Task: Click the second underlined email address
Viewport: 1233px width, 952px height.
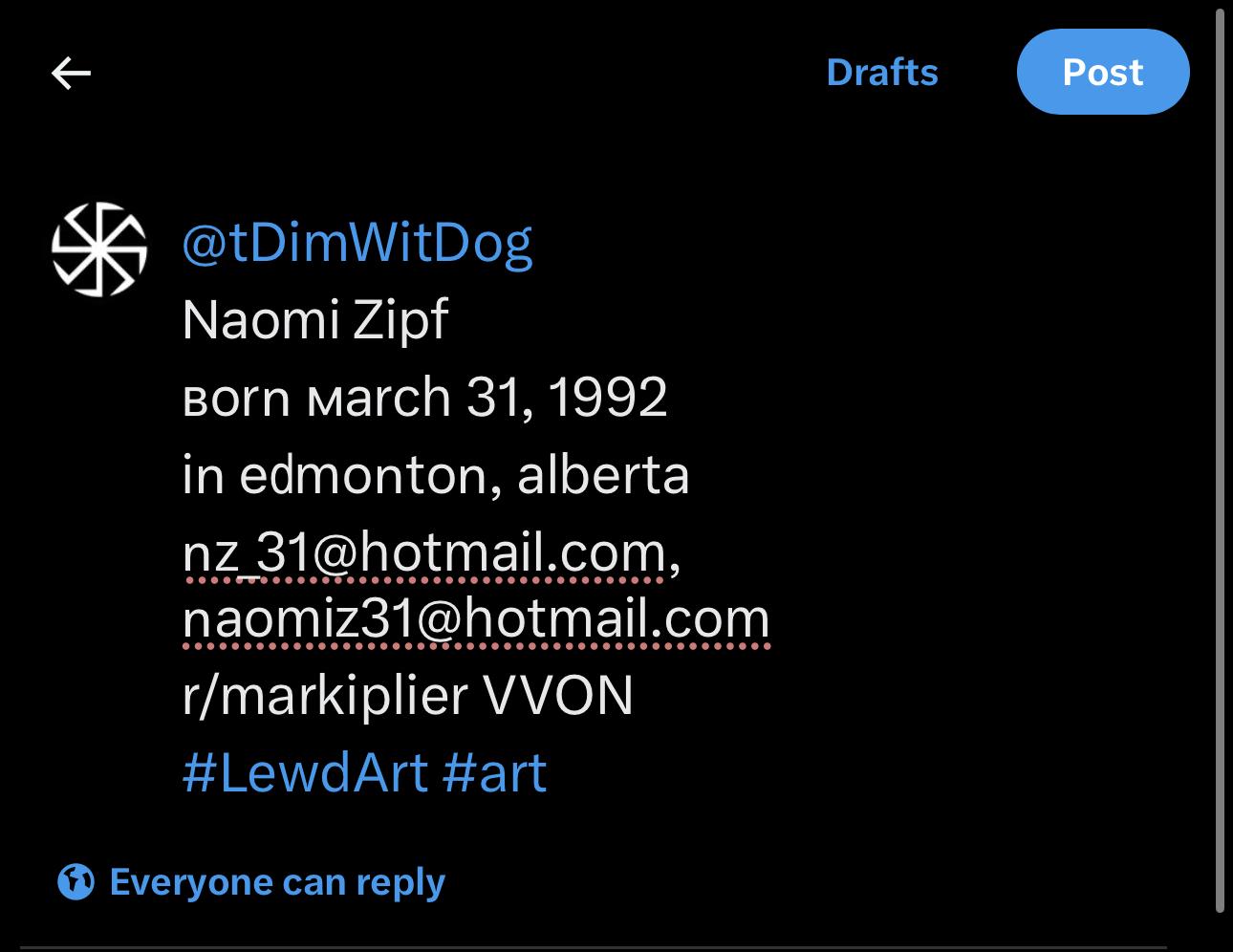Action: point(476,618)
